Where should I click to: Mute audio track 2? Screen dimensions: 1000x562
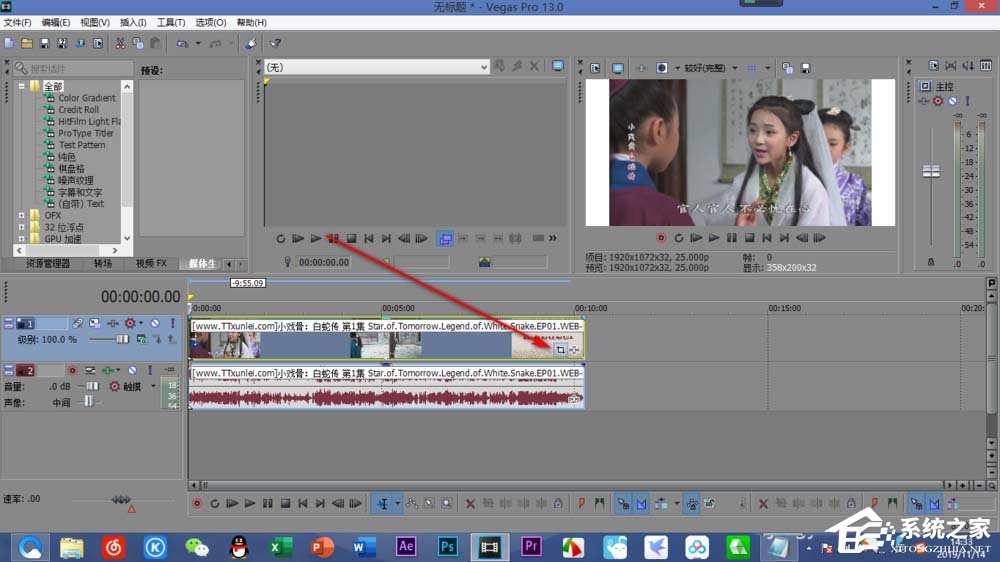tap(132, 371)
